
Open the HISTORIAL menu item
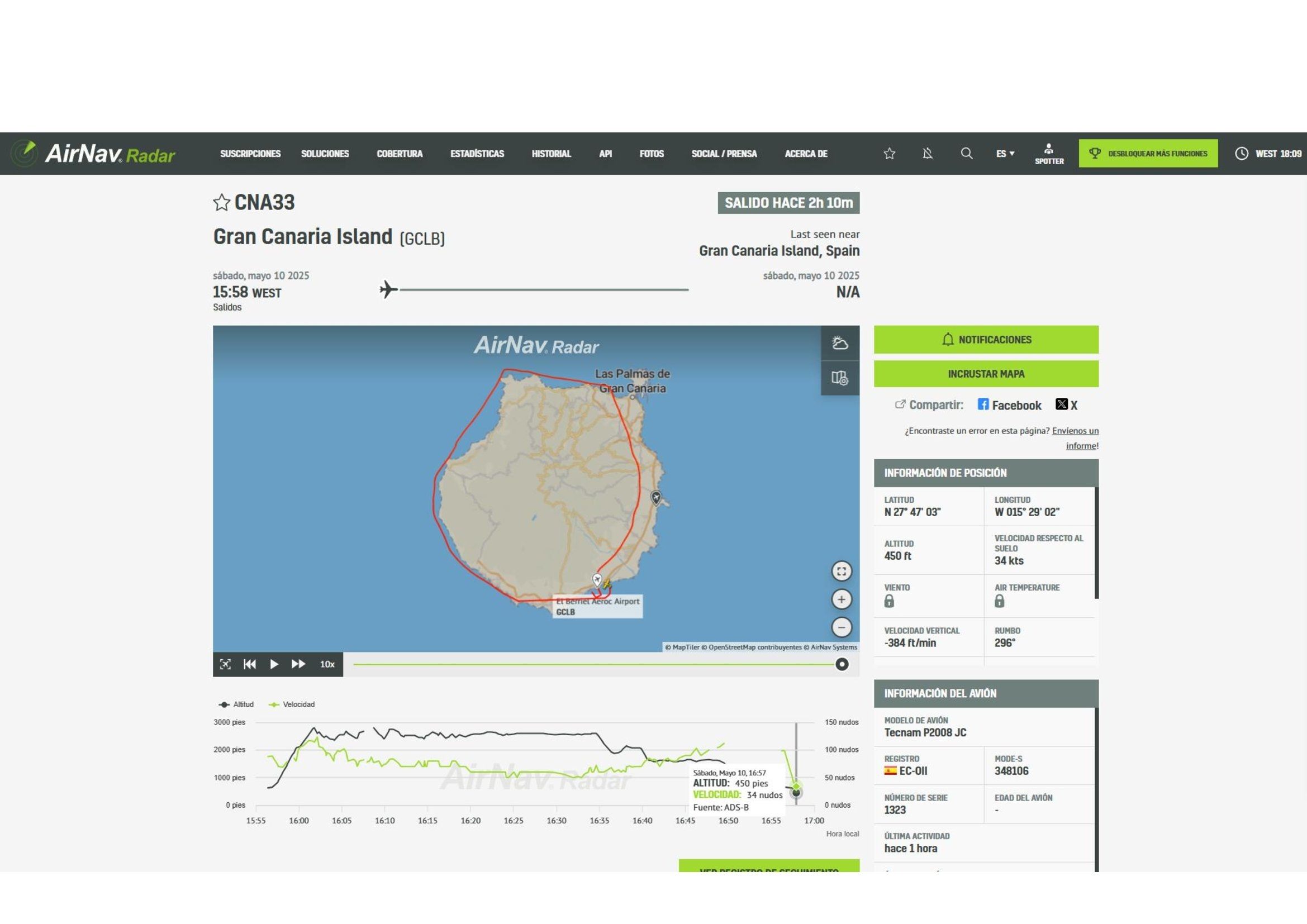point(550,154)
